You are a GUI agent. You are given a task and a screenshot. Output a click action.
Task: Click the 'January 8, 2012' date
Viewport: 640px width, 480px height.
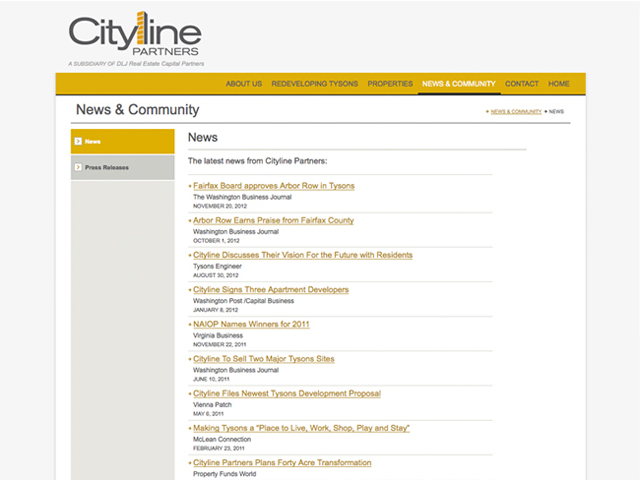point(216,310)
